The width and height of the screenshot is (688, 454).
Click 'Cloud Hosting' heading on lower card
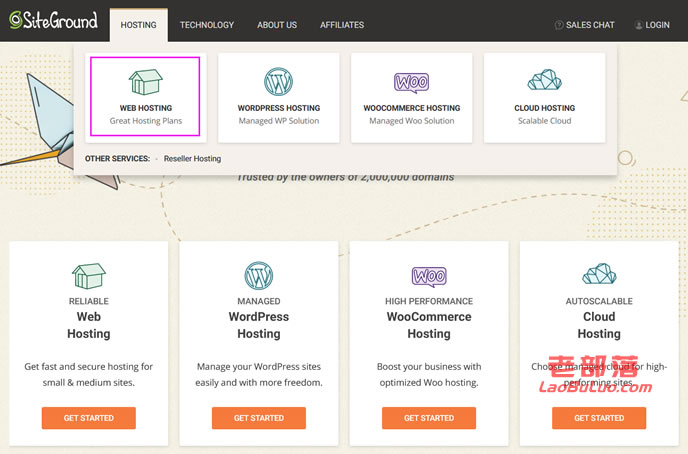tap(599, 325)
